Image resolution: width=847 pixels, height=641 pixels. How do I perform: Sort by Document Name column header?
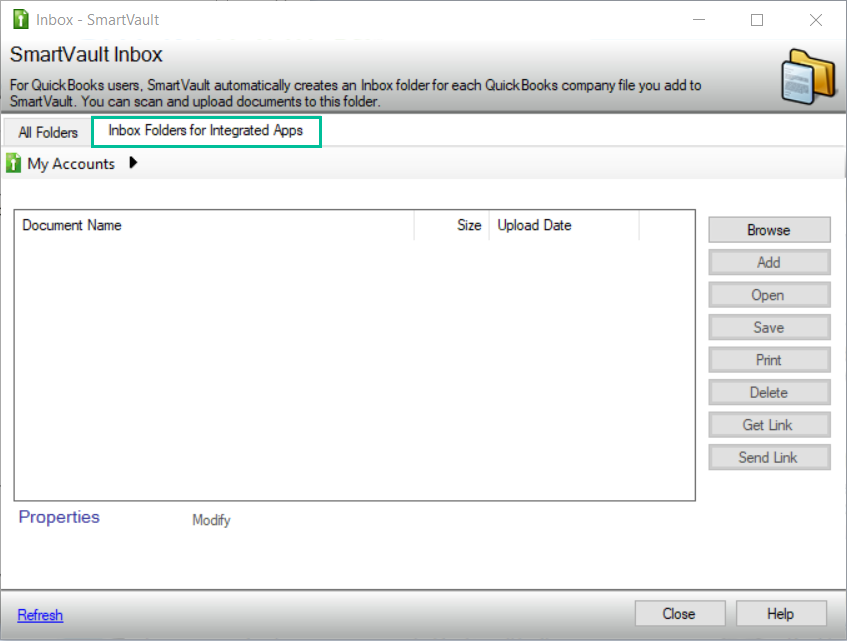[72, 226]
